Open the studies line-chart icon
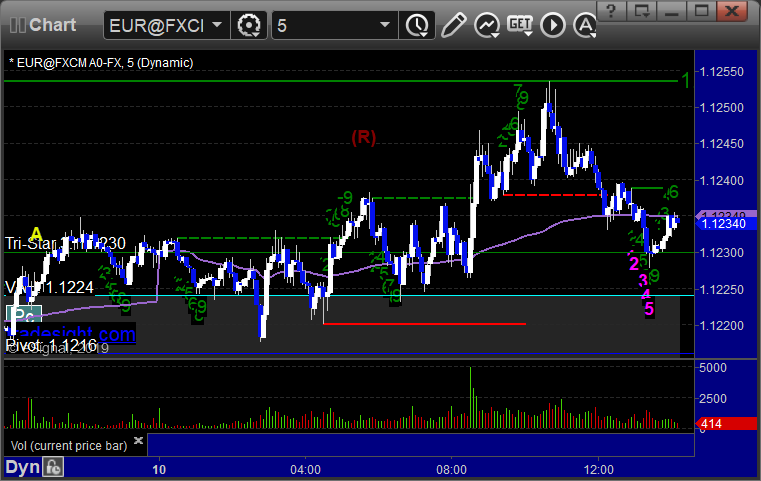761x481 pixels. click(x=487, y=25)
